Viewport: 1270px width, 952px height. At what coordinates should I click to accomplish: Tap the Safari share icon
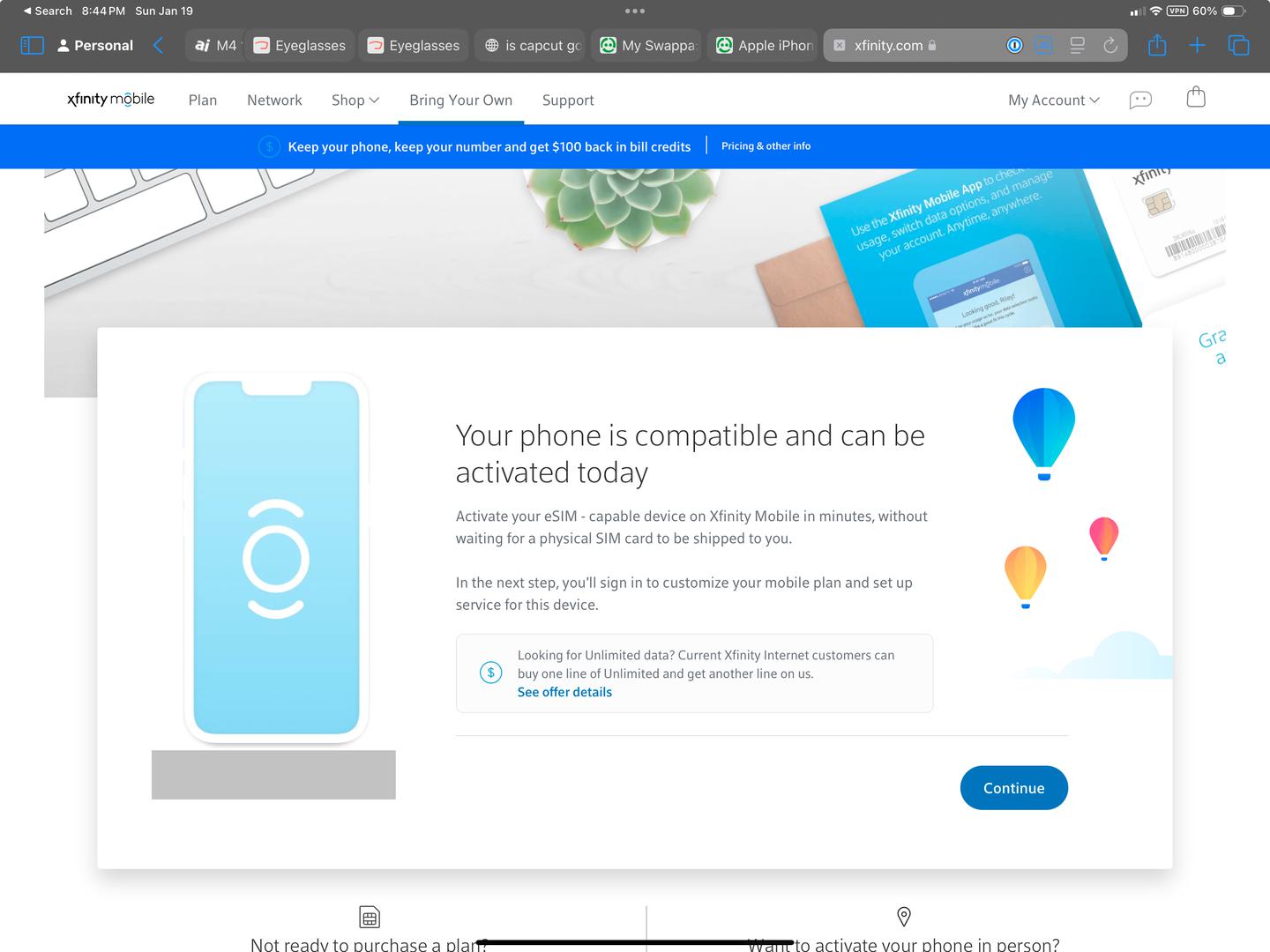click(x=1157, y=45)
